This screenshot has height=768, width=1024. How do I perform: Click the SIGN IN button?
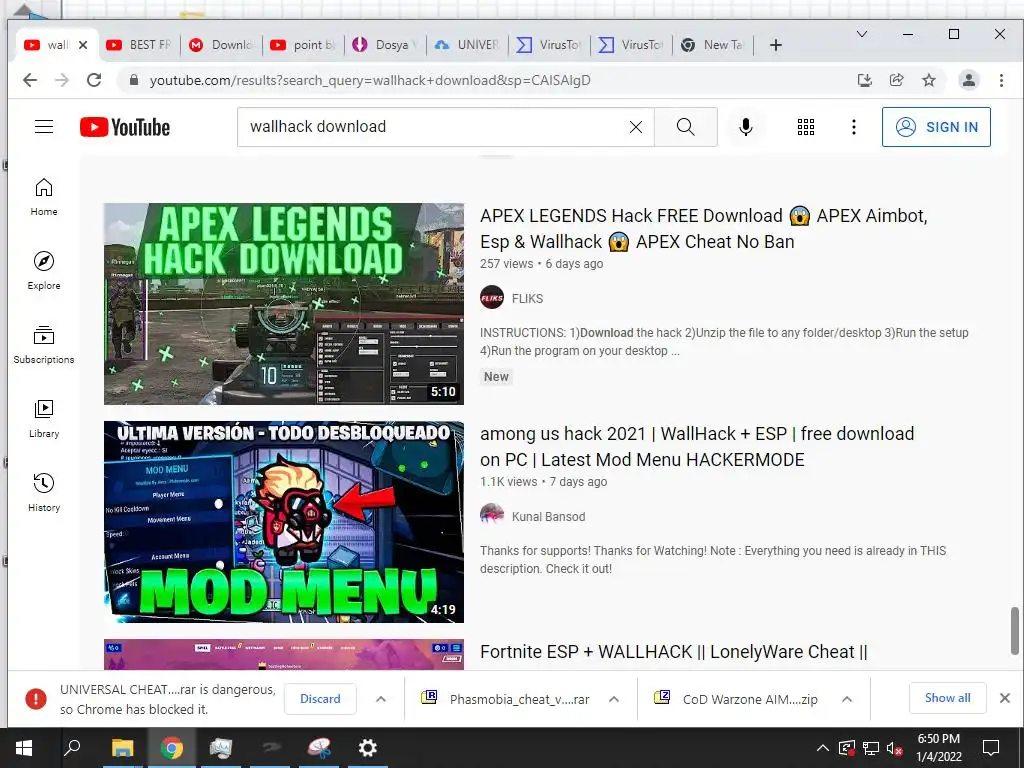[x=936, y=127]
